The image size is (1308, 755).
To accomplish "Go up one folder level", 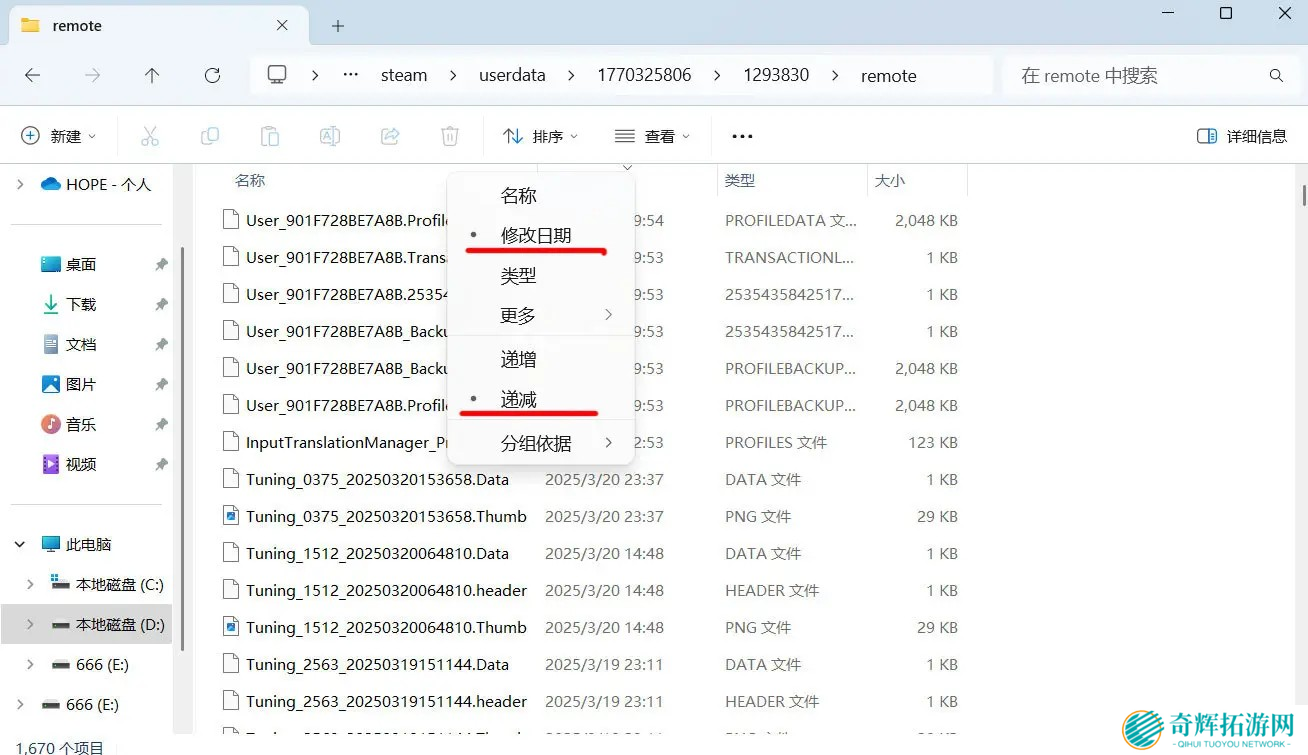I will tap(152, 75).
